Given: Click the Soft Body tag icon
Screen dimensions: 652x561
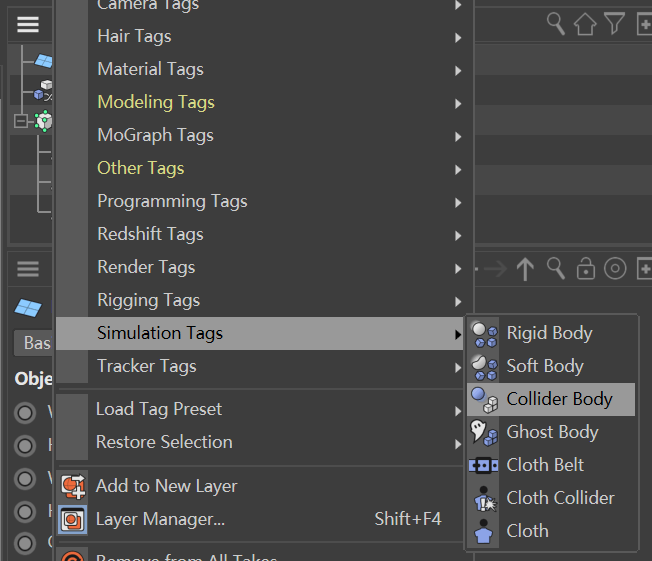Looking at the screenshot, I should point(484,367).
